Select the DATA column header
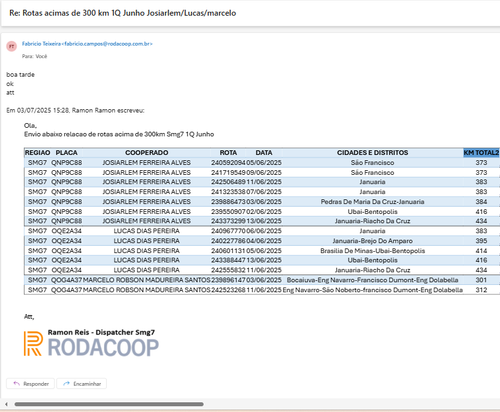This screenshot has height=412, width=500. click(264, 153)
